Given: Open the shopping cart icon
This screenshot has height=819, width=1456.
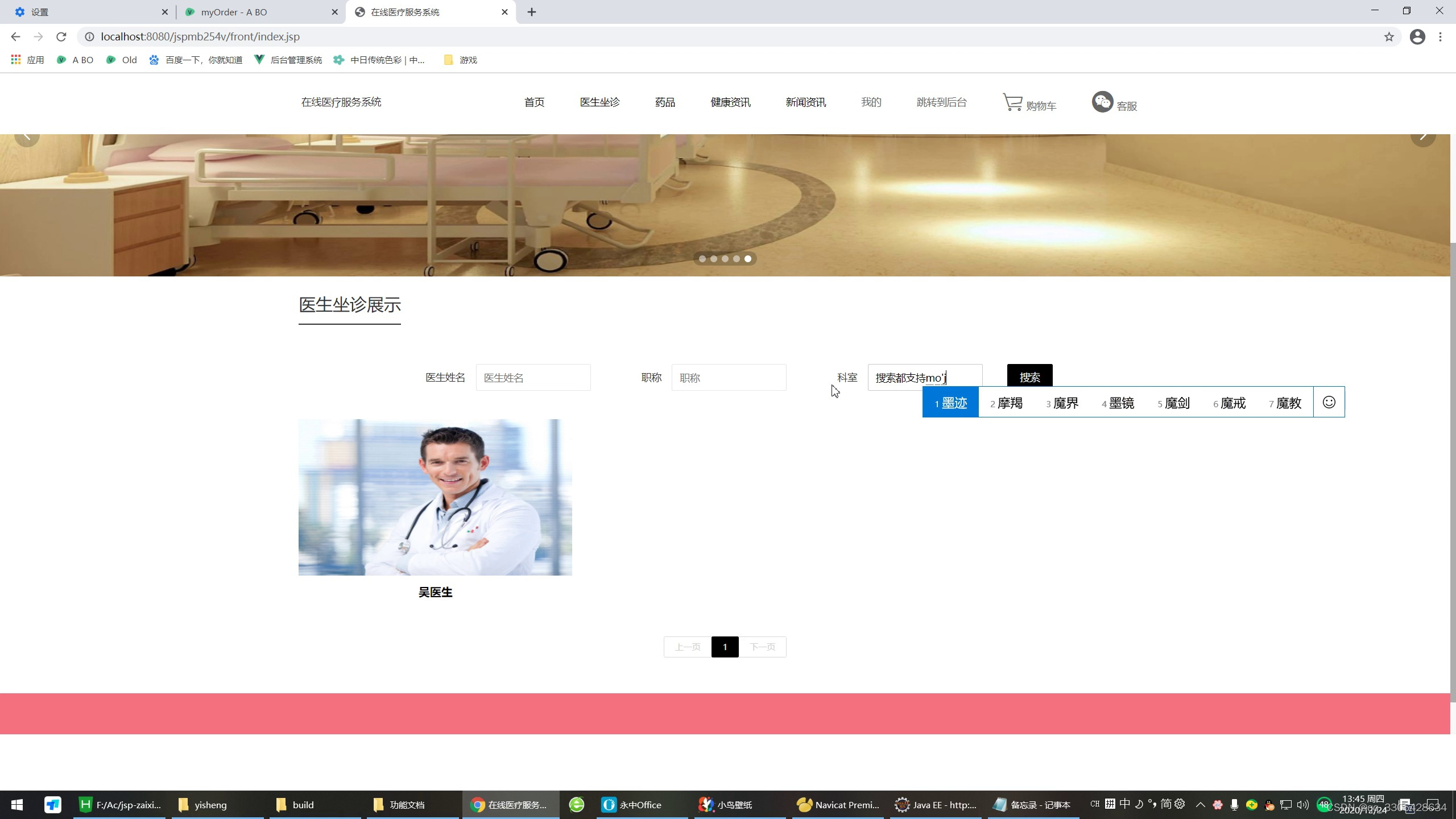Looking at the screenshot, I should [1012, 103].
